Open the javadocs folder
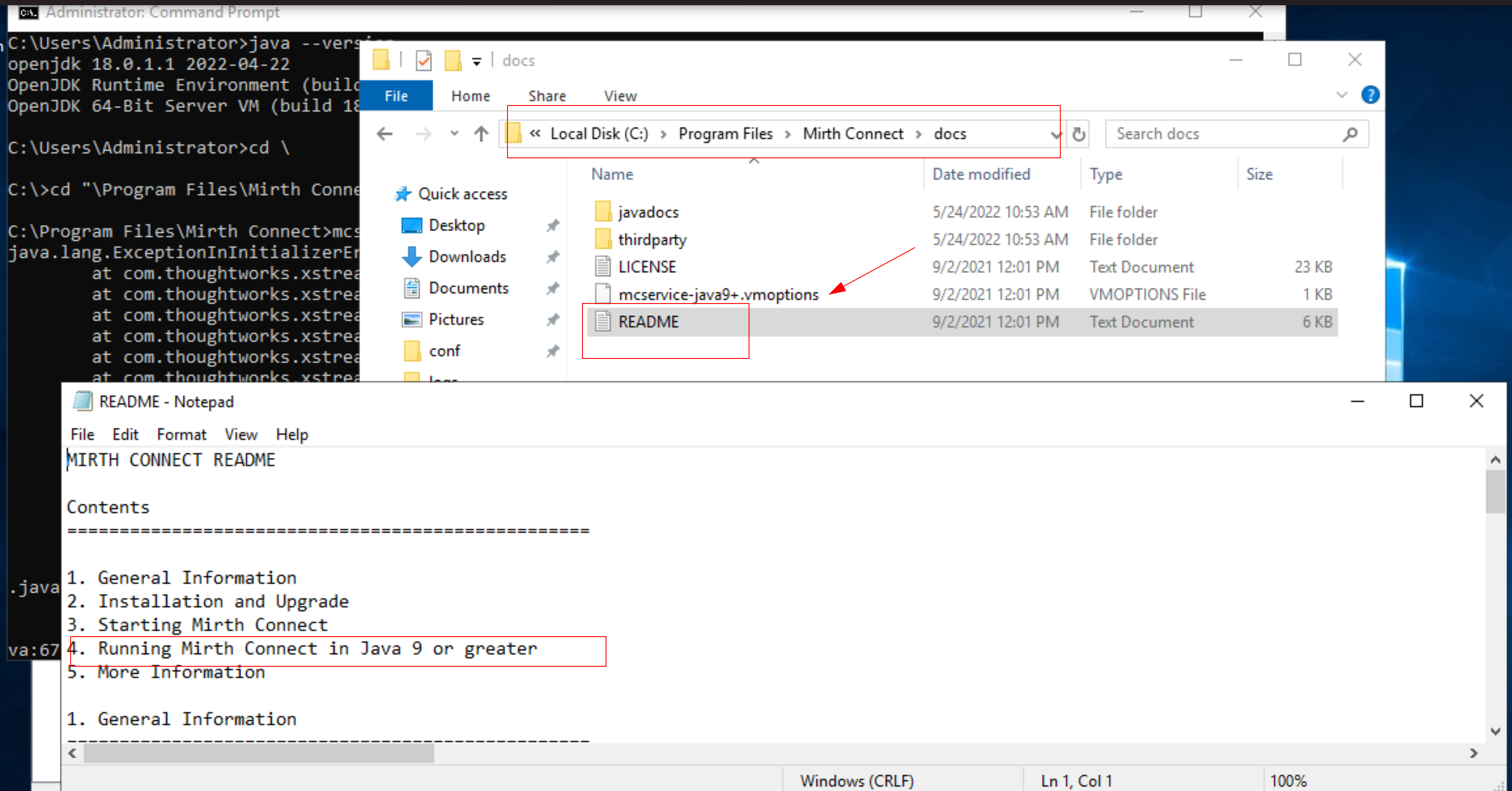This screenshot has height=791, width=1512. [647, 212]
